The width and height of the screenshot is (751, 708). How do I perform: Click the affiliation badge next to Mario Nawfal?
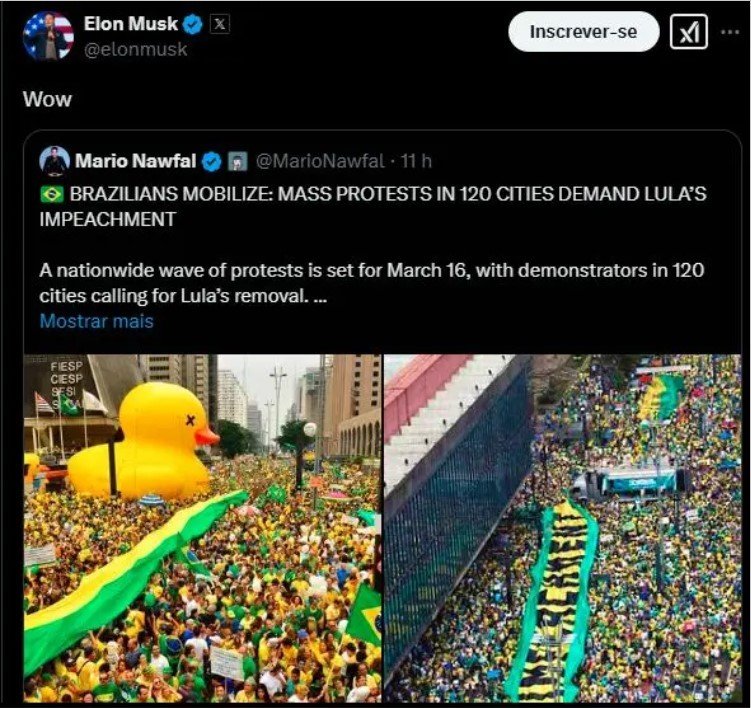[237, 161]
